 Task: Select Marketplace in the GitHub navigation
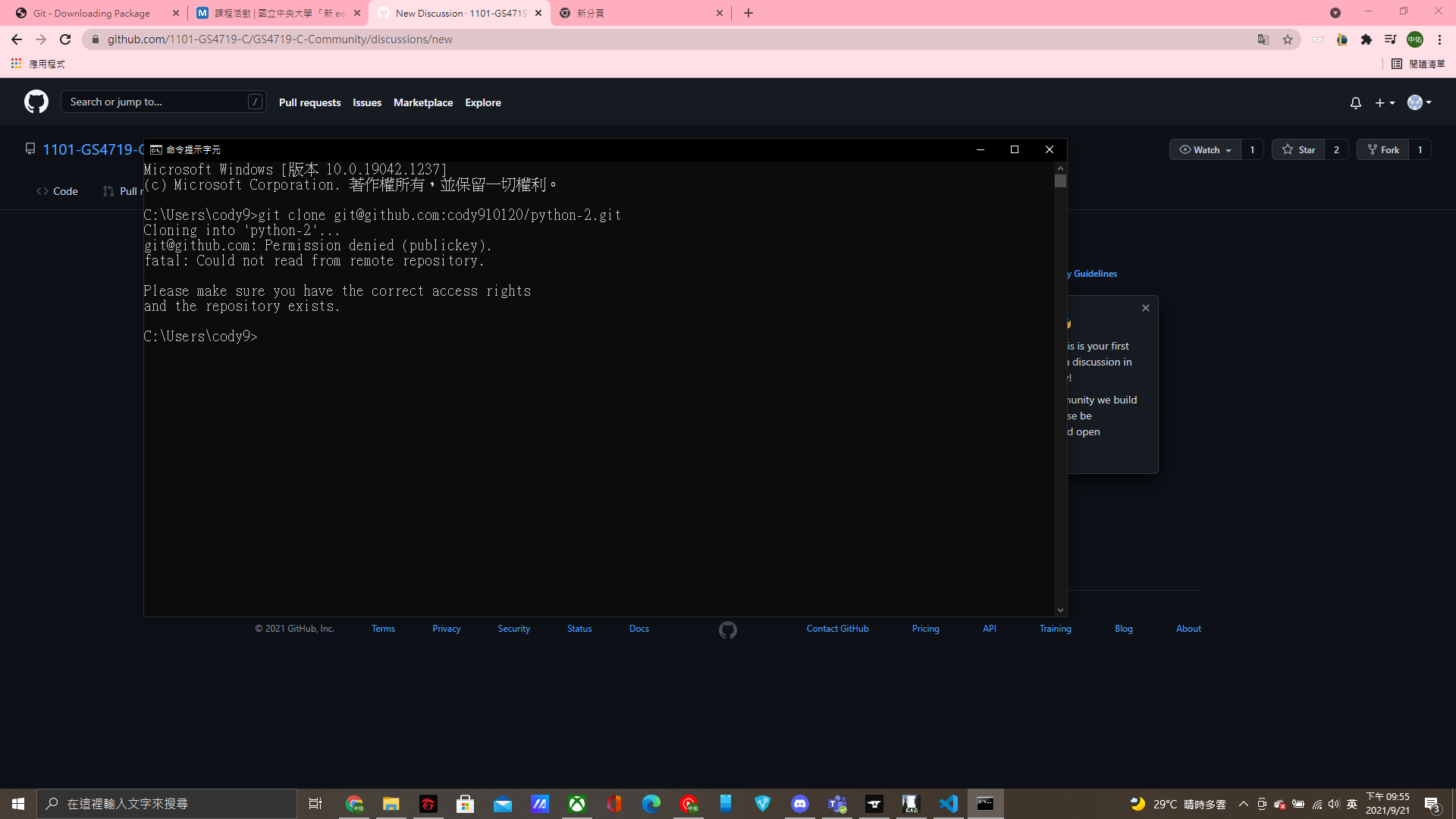423,102
